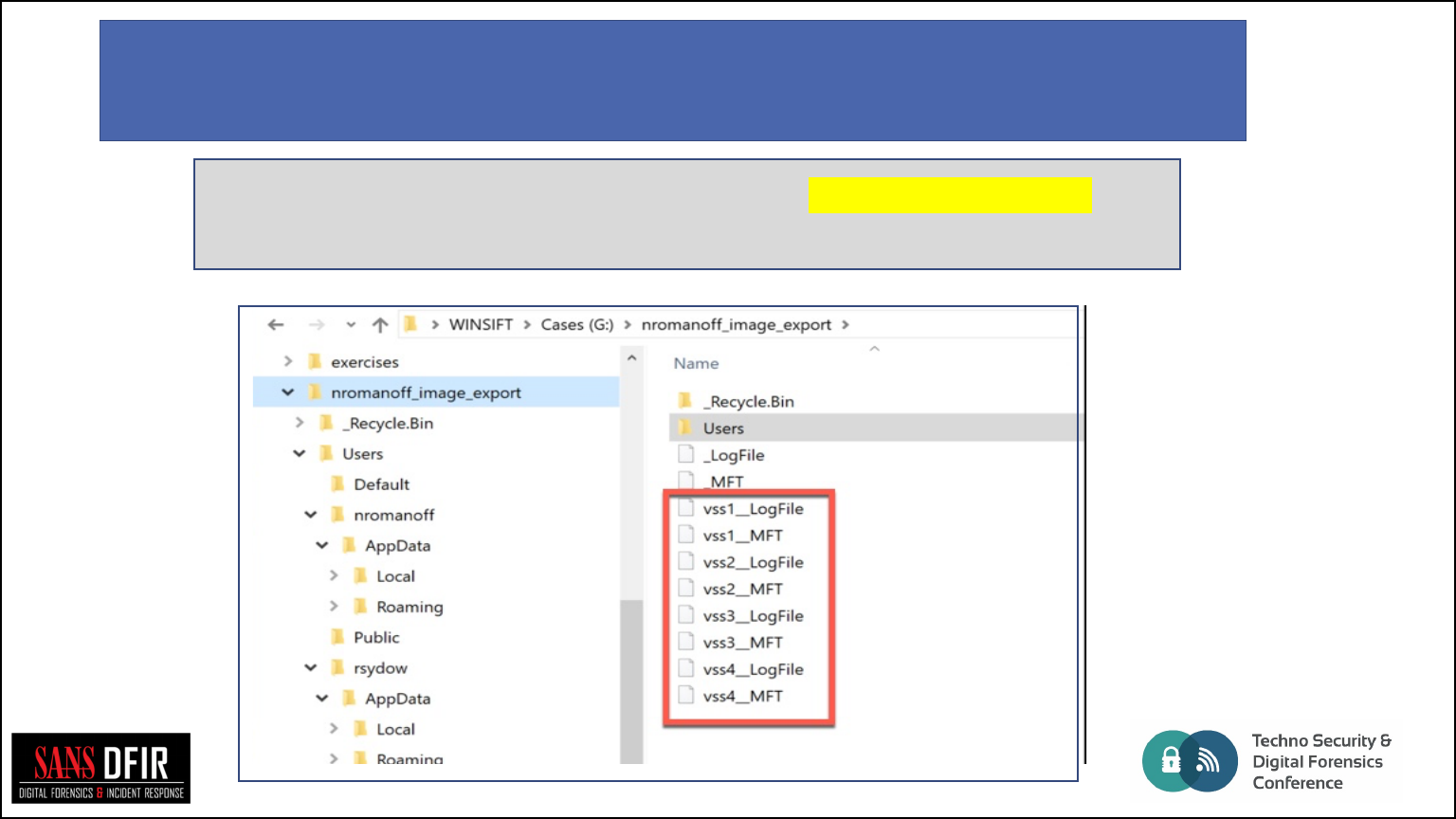Select exercises folder in tree
This screenshot has height=819, width=1456.
[365, 362]
